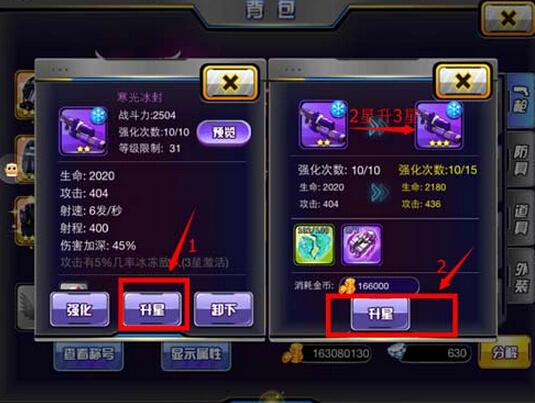The height and width of the screenshot is (403, 535).
Task: Click the purple material item icon
Action: [361, 244]
